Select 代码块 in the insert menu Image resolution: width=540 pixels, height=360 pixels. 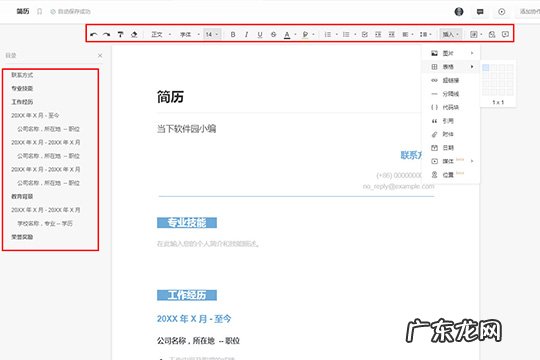pos(451,107)
